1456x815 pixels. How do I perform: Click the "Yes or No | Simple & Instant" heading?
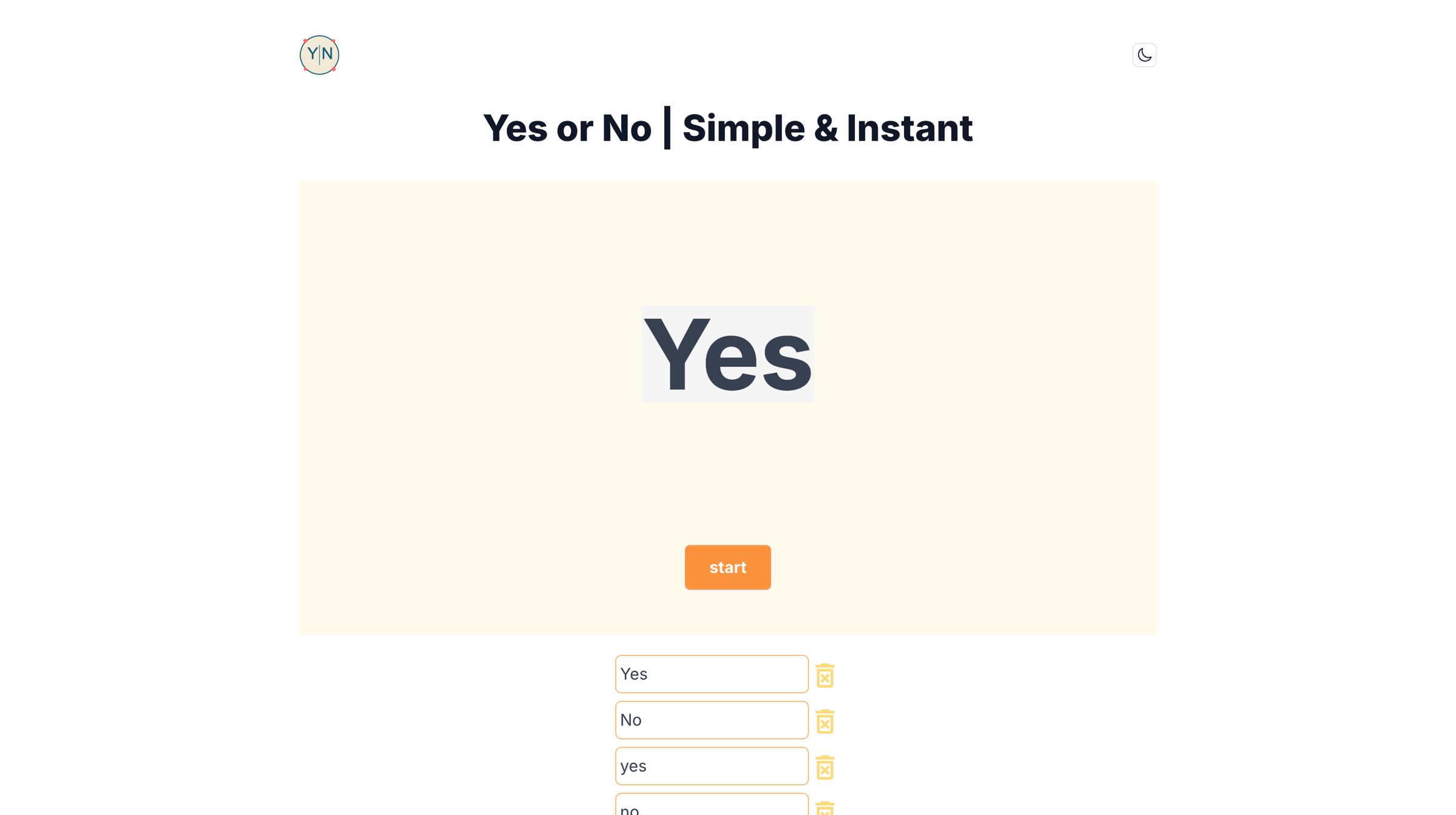pyautogui.click(x=727, y=128)
